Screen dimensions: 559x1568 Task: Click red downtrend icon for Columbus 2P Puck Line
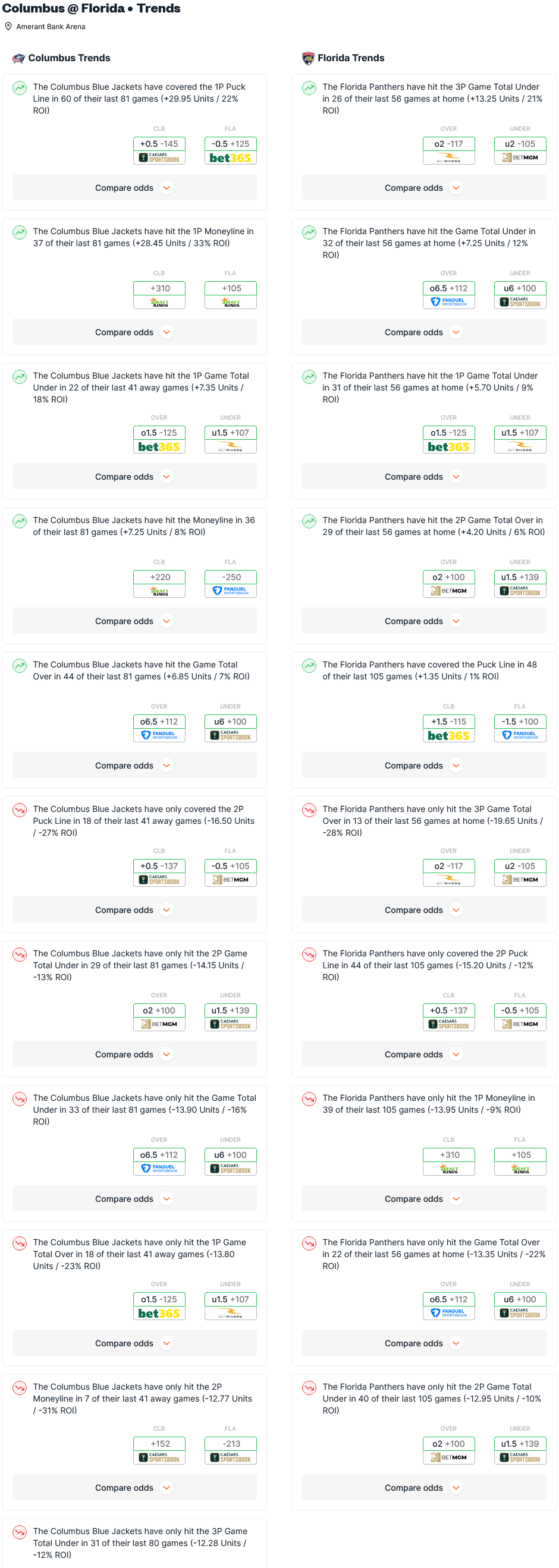20,810
